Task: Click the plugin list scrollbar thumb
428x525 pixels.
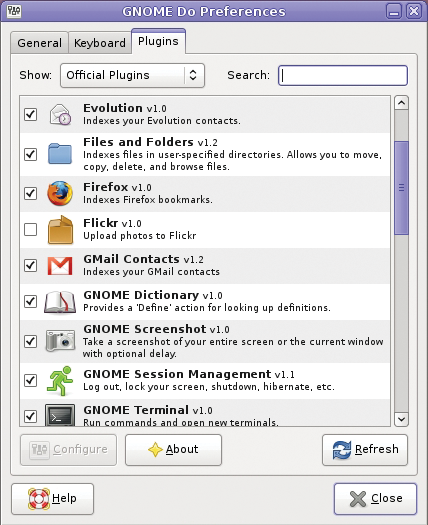Action: click(402, 188)
